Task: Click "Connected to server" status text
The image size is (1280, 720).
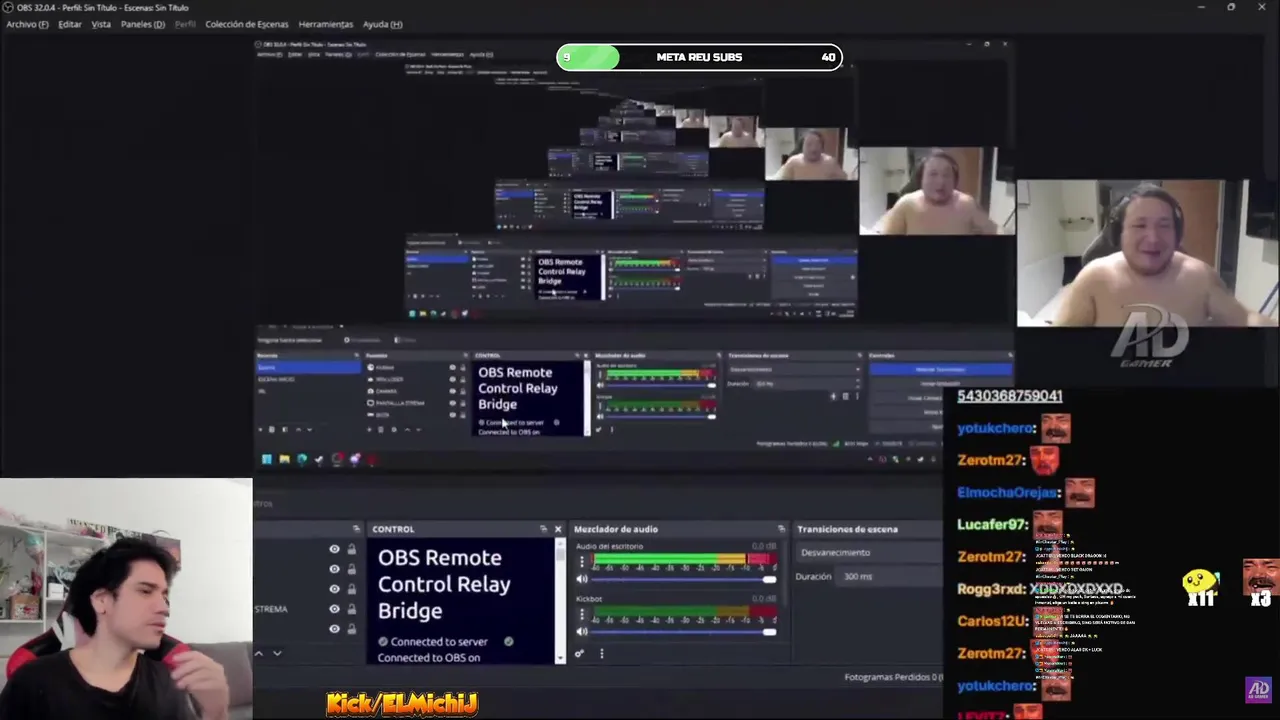Action: click(x=439, y=642)
